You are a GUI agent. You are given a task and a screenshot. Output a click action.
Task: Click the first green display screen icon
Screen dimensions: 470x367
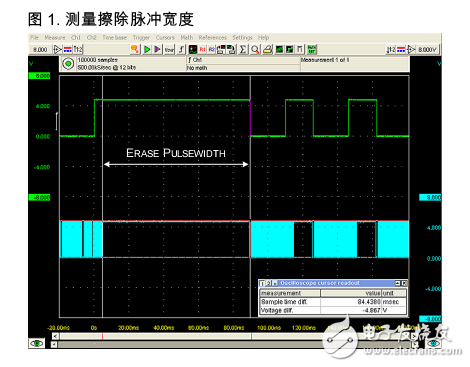point(279,50)
